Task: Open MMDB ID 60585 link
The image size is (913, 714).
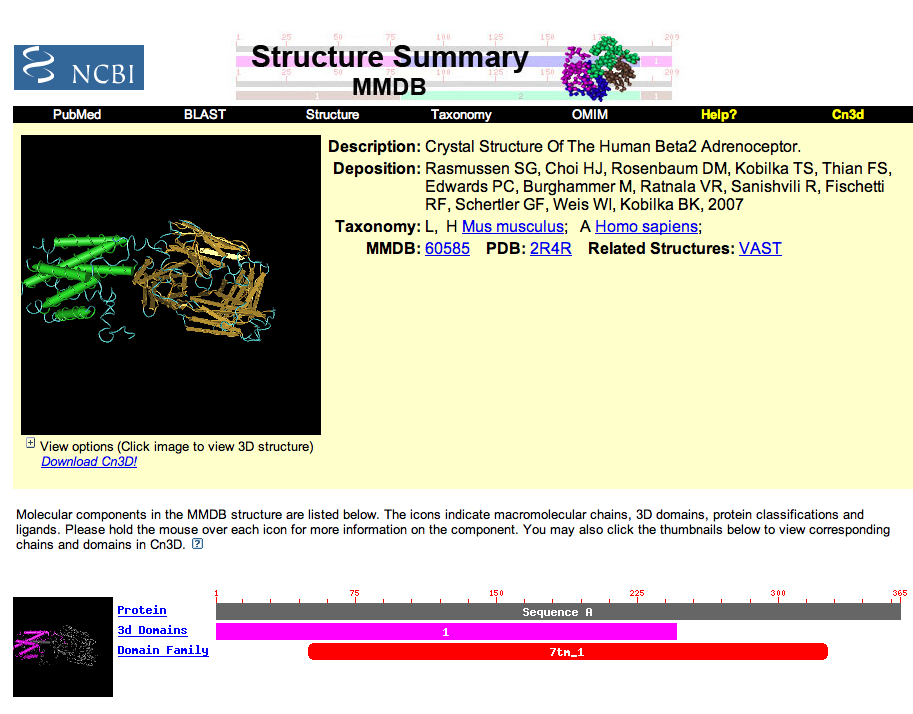Action: click(x=447, y=248)
